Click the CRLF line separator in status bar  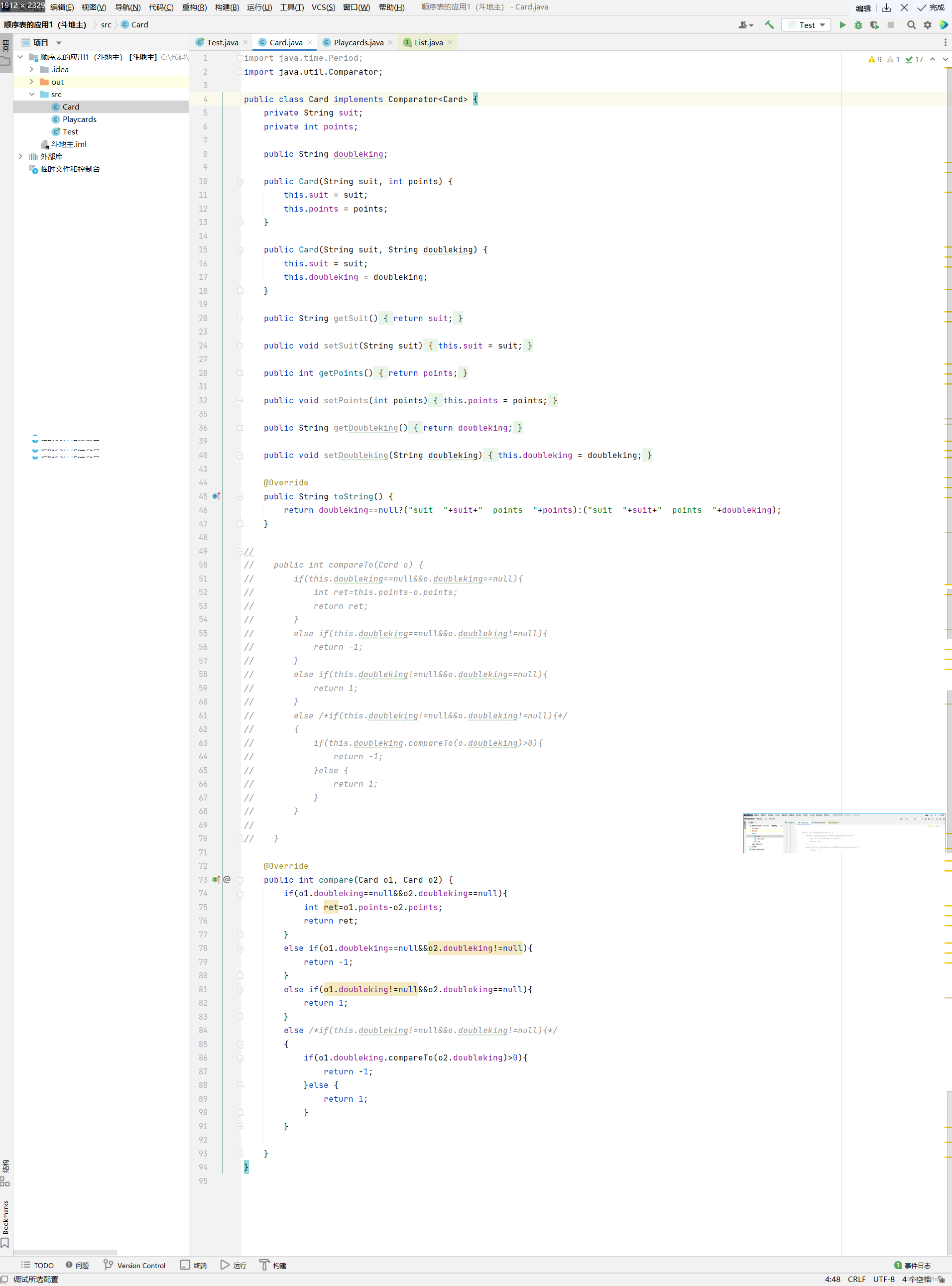[856, 1279]
